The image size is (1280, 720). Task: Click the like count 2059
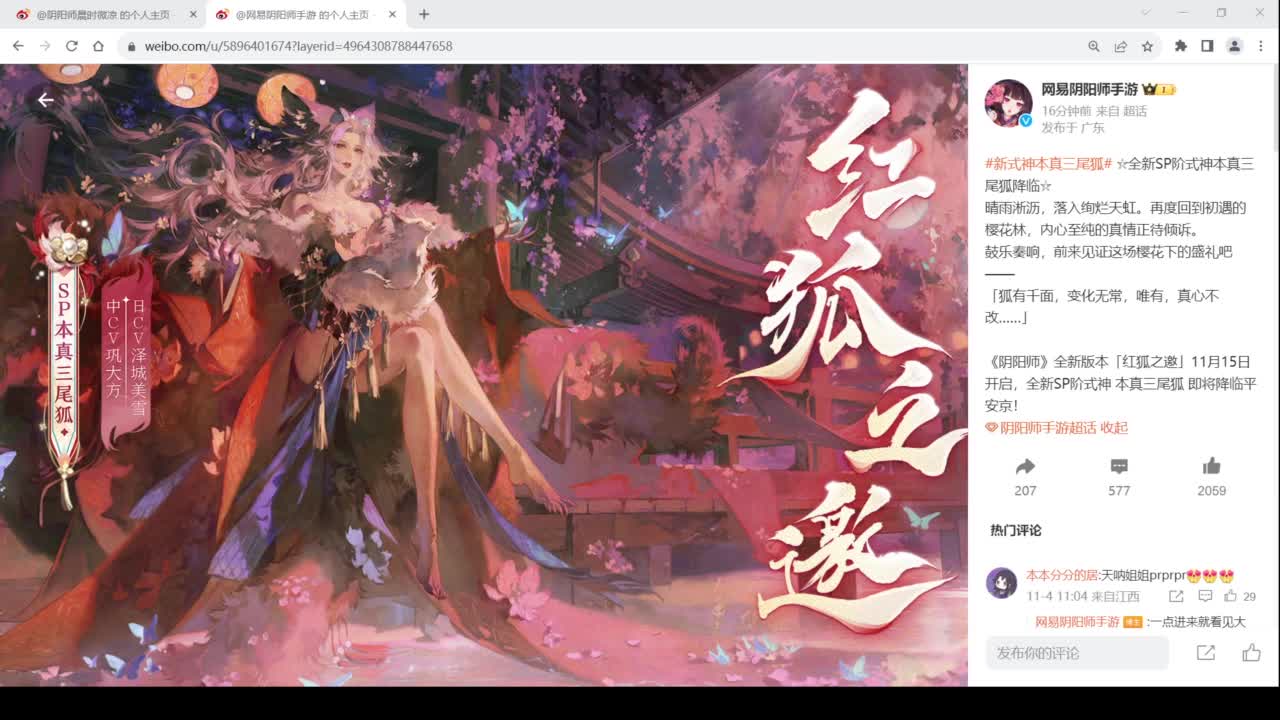[x=1212, y=491]
